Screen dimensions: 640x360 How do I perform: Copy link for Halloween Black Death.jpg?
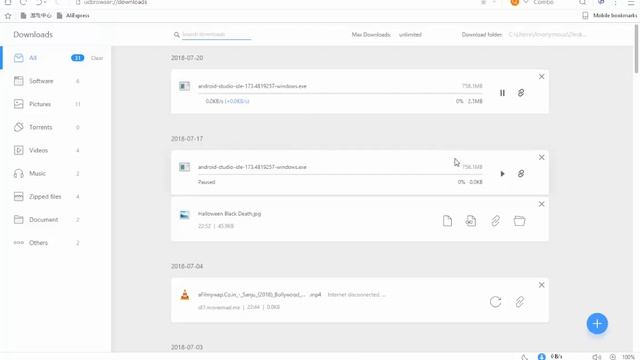(495, 221)
